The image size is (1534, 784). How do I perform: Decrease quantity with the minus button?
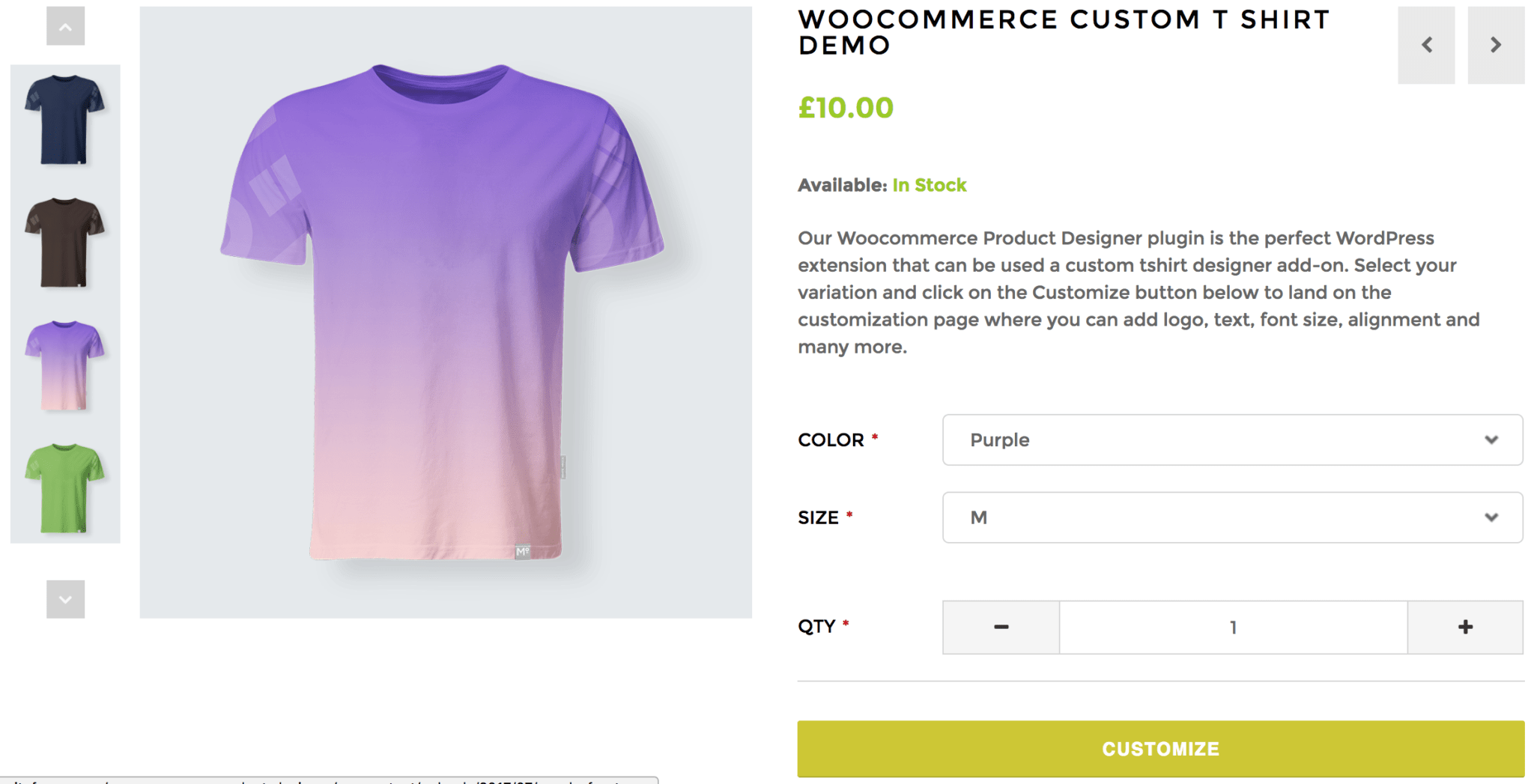(1001, 627)
